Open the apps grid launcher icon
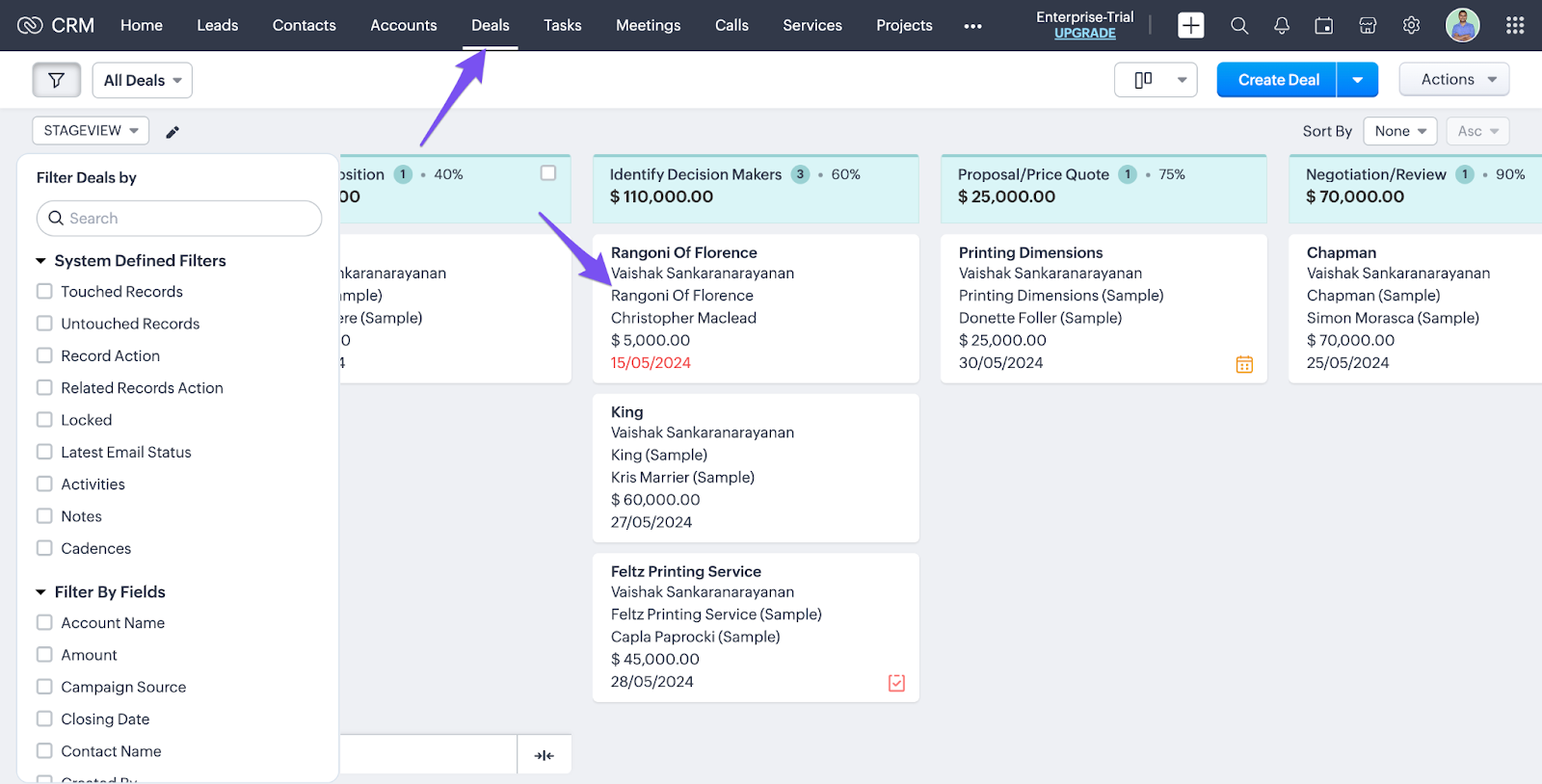1542x784 pixels. coord(1514,26)
